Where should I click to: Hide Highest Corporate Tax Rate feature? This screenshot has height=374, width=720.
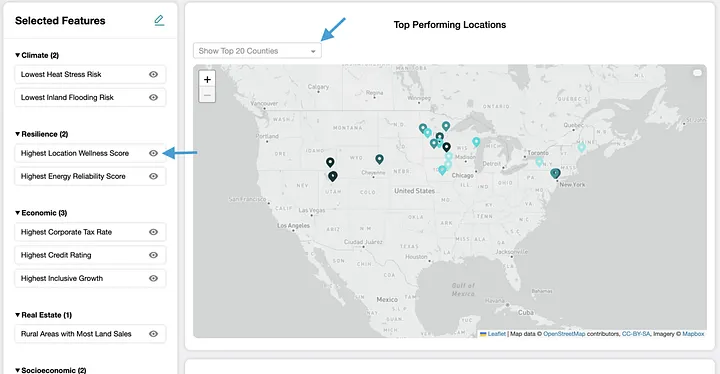click(153, 232)
